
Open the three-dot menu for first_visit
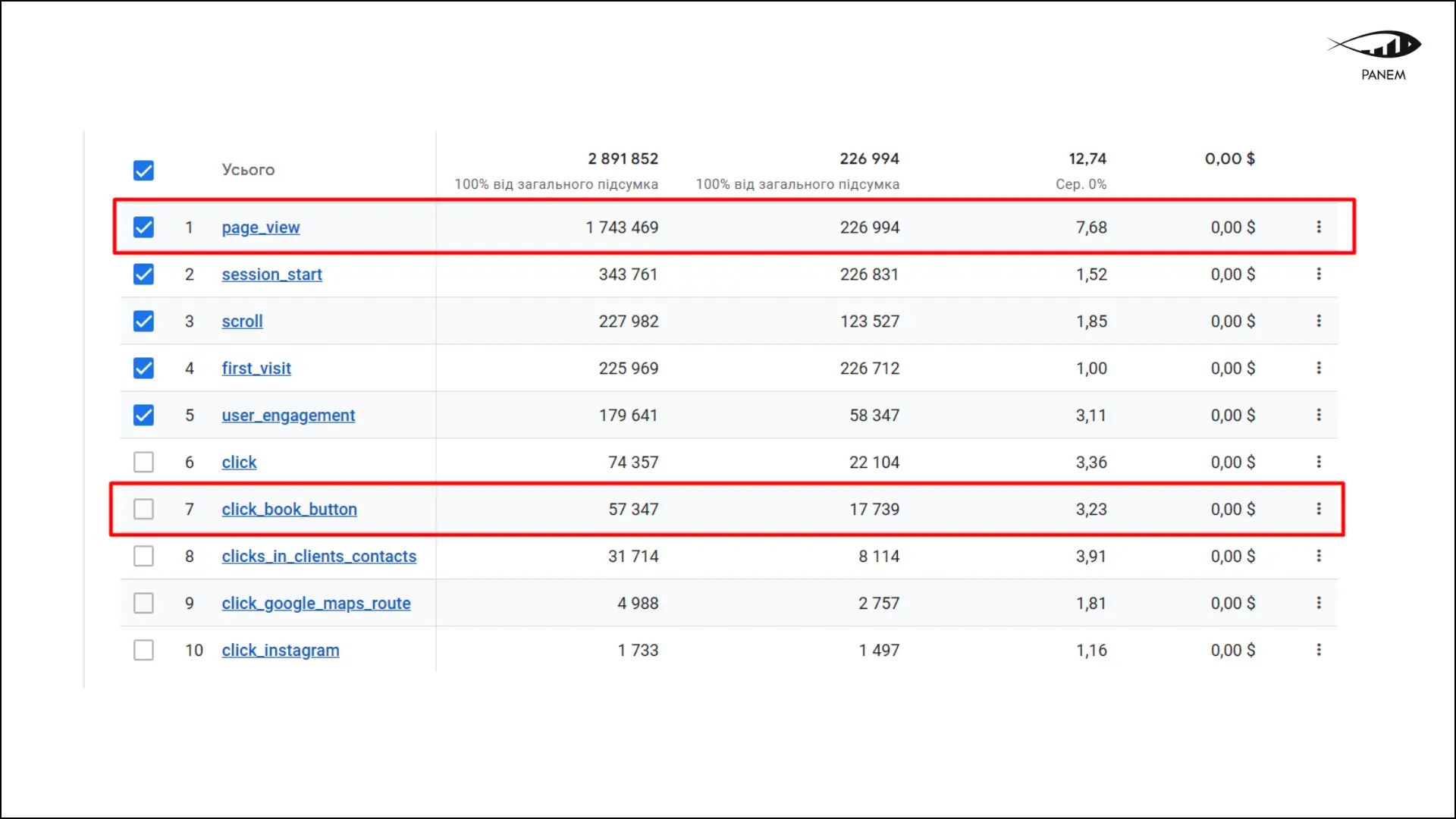(x=1319, y=368)
